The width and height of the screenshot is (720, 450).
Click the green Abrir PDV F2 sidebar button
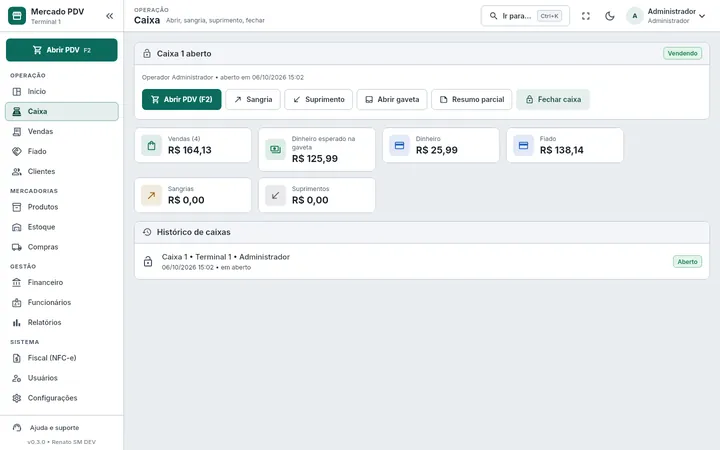pyautogui.click(x=62, y=50)
